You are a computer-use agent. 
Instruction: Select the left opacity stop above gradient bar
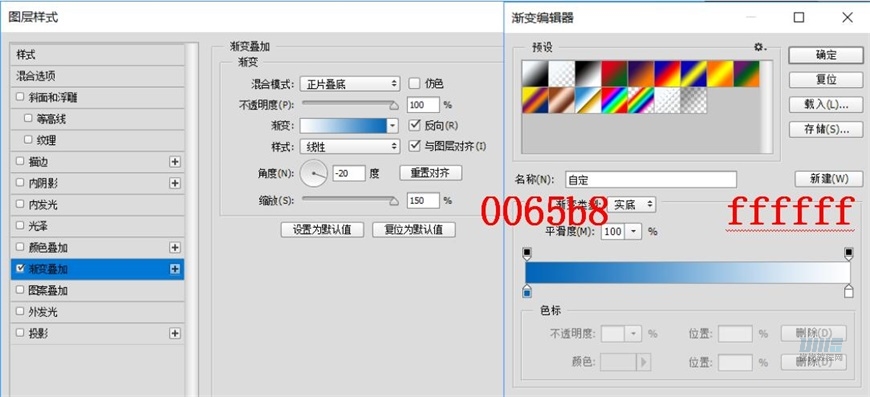pyautogui.click(x=527, y=254)
